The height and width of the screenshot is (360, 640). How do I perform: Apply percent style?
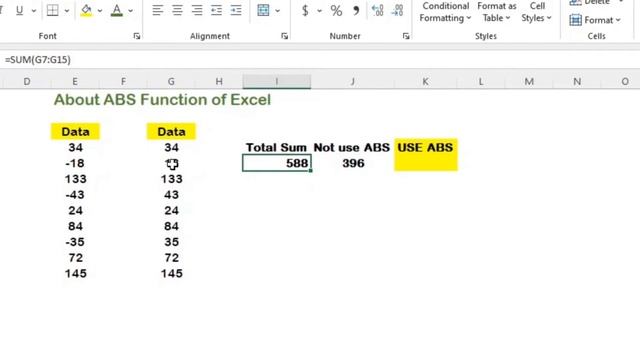coord(336,10)
